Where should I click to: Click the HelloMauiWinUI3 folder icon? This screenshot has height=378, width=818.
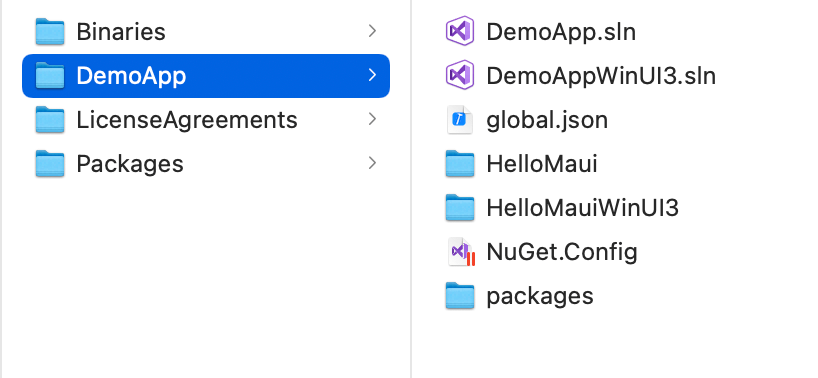(460, 208)
